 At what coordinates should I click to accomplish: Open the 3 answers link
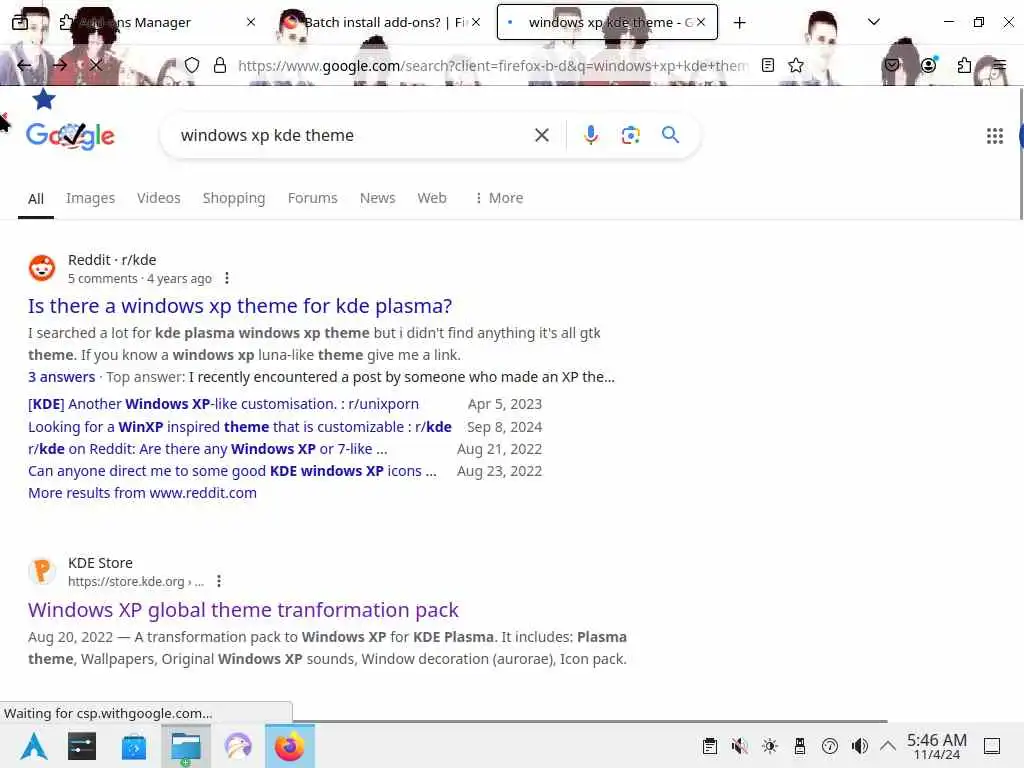click(x=61, y=377)
